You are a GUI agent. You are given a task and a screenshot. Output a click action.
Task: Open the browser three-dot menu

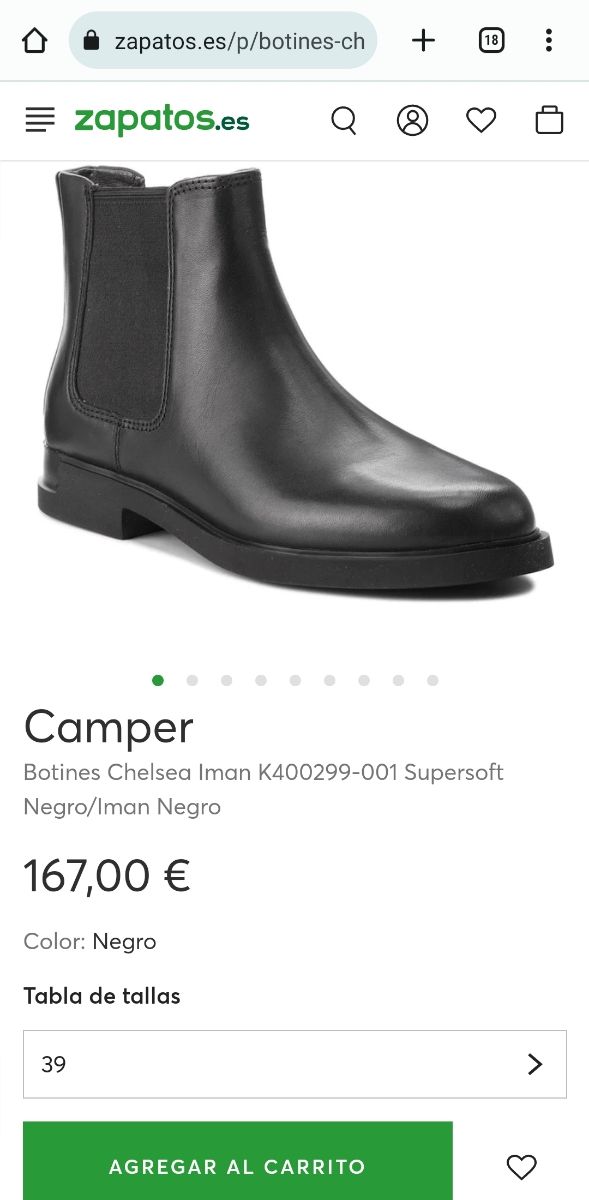click(x=549, y=40)
